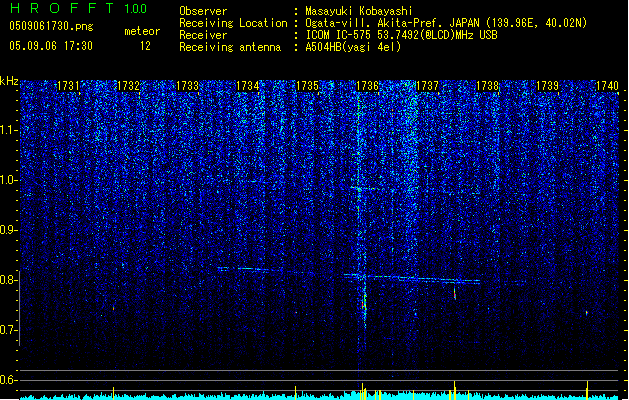Click the 1737 time marker
Screen dimensions: 629x400
pos(428,86)
